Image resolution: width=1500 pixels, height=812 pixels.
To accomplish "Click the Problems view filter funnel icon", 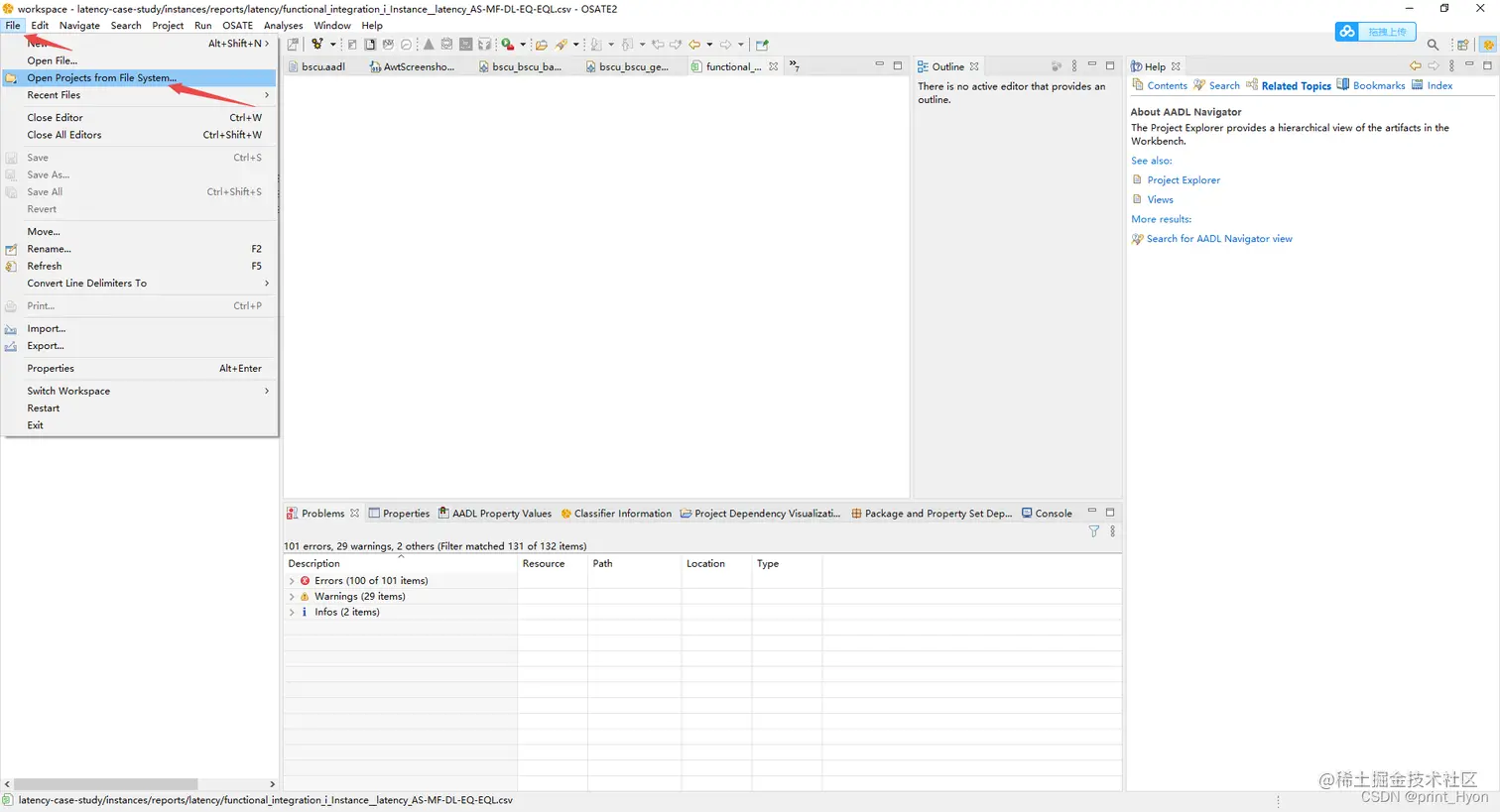I will click(x=1094, y=531).
